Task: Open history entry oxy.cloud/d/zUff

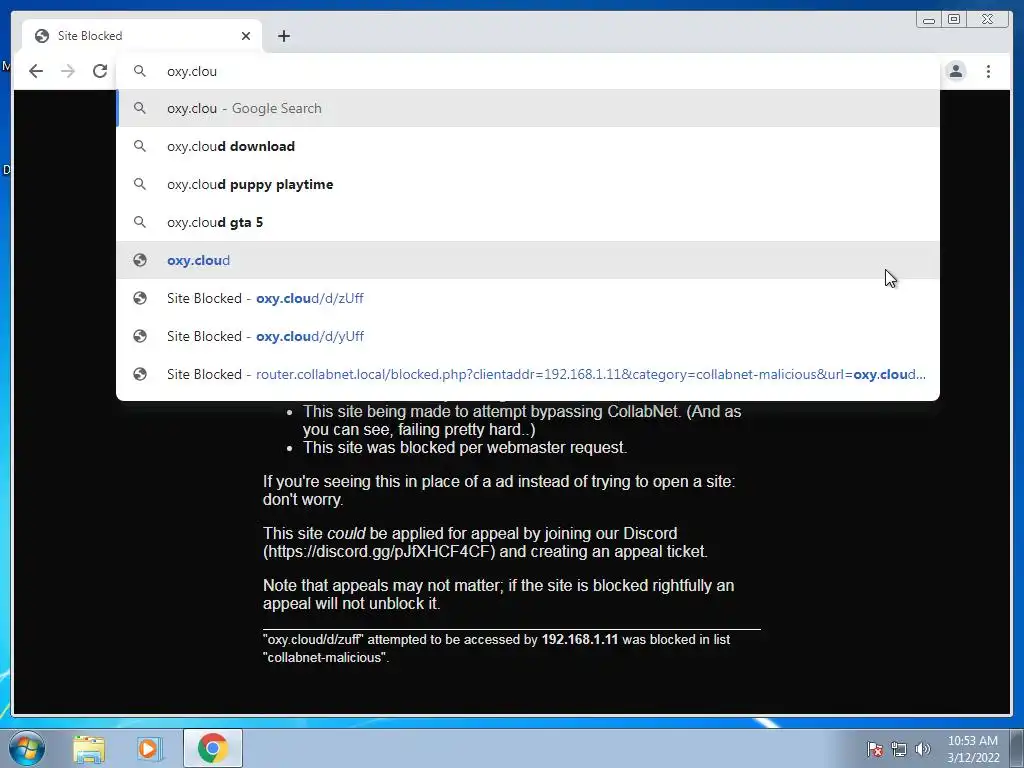Action: (528, 298)
